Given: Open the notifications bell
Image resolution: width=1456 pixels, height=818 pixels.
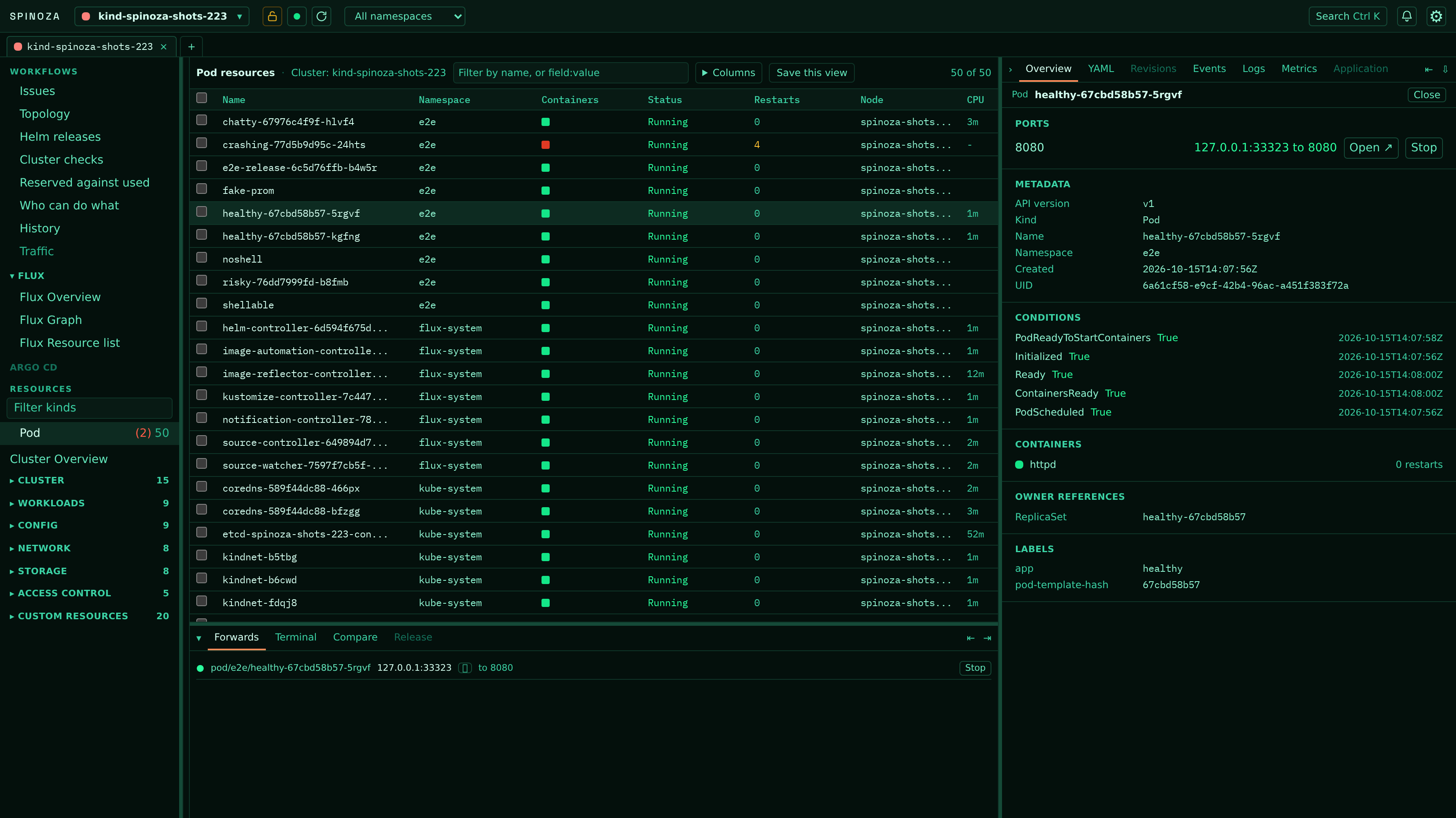Looking at the screenshot, I should pyautogui.click(x=1407, y=16).
